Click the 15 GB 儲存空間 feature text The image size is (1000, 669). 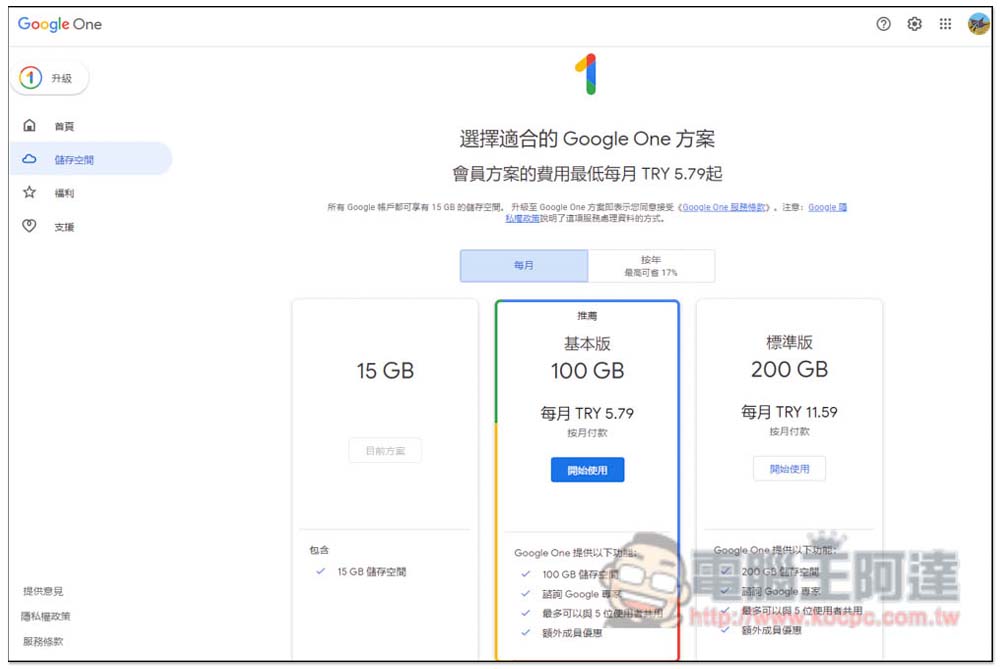point(372,571)
